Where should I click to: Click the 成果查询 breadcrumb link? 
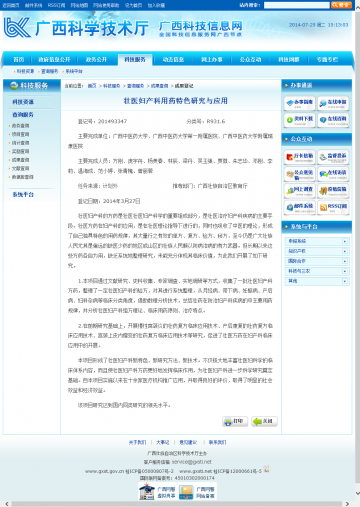160,86
